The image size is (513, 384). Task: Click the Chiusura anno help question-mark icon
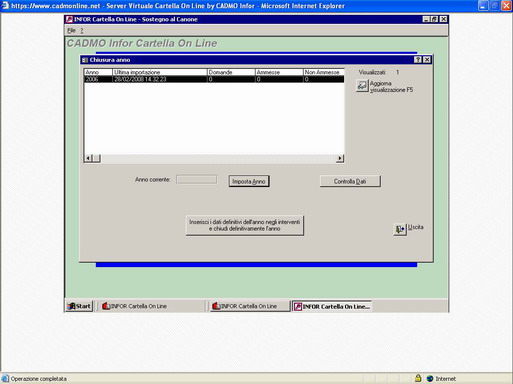coord(418,60)
